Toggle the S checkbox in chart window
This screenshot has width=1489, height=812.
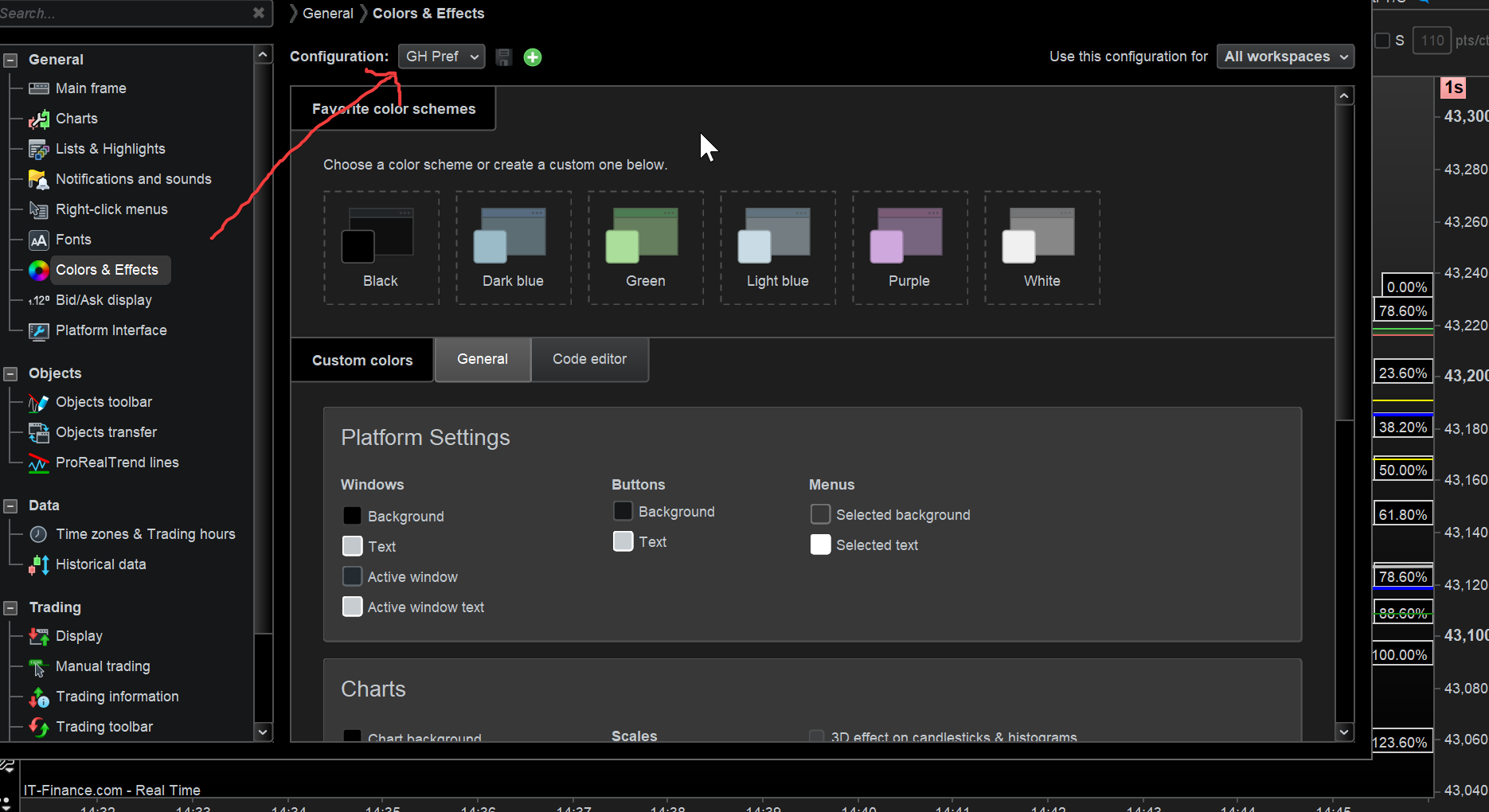coord(1383,41)
